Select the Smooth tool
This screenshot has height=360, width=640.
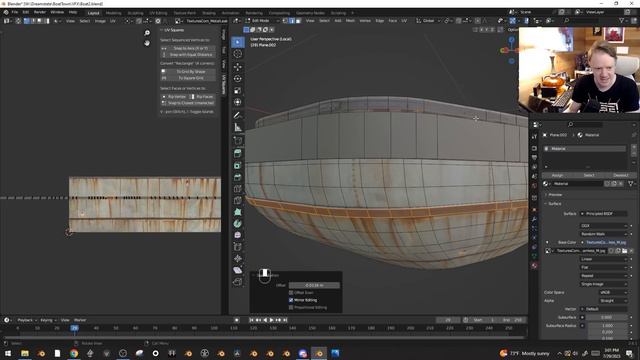238,235
